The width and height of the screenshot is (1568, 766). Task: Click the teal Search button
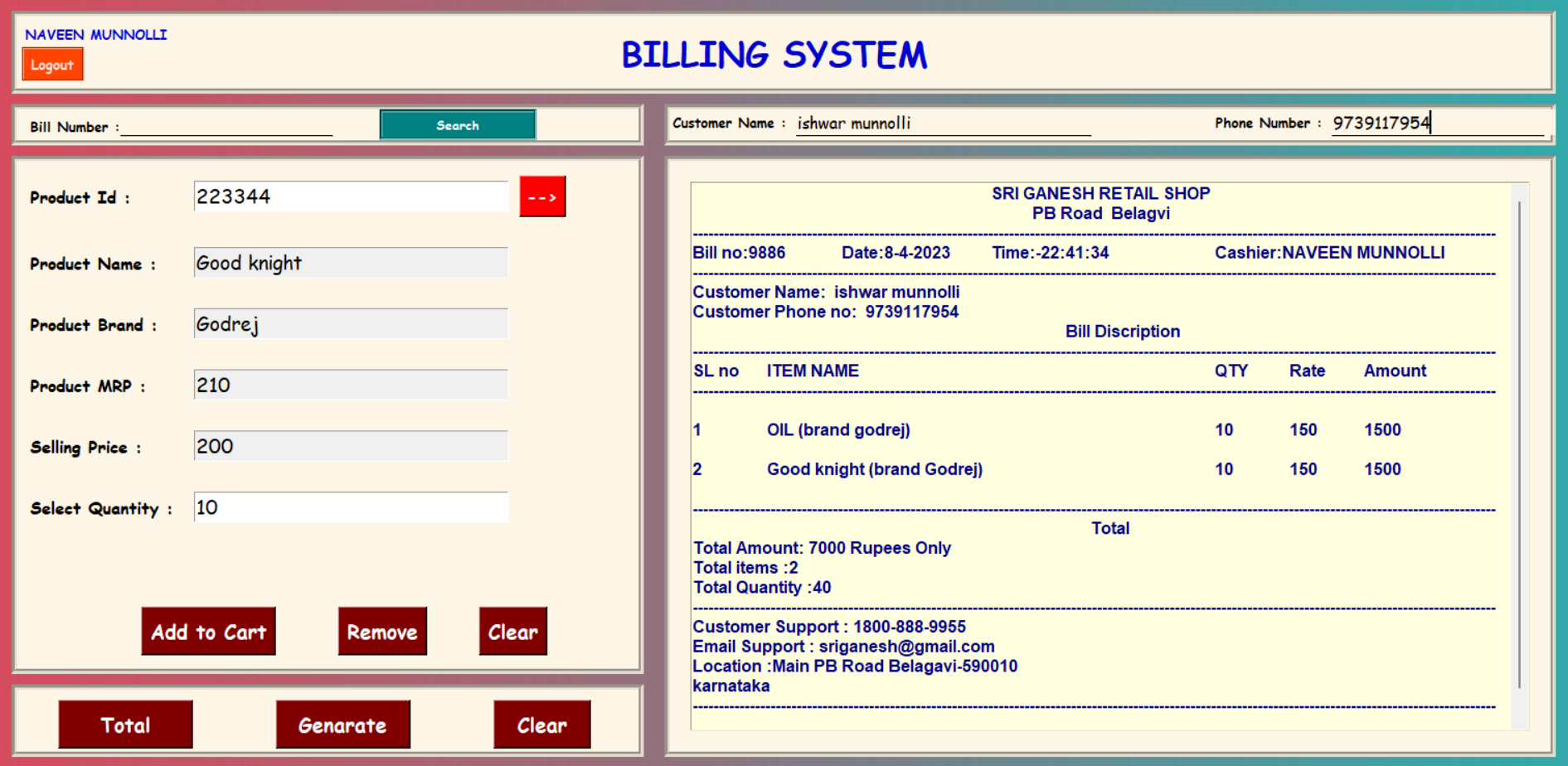pos(458,125)
